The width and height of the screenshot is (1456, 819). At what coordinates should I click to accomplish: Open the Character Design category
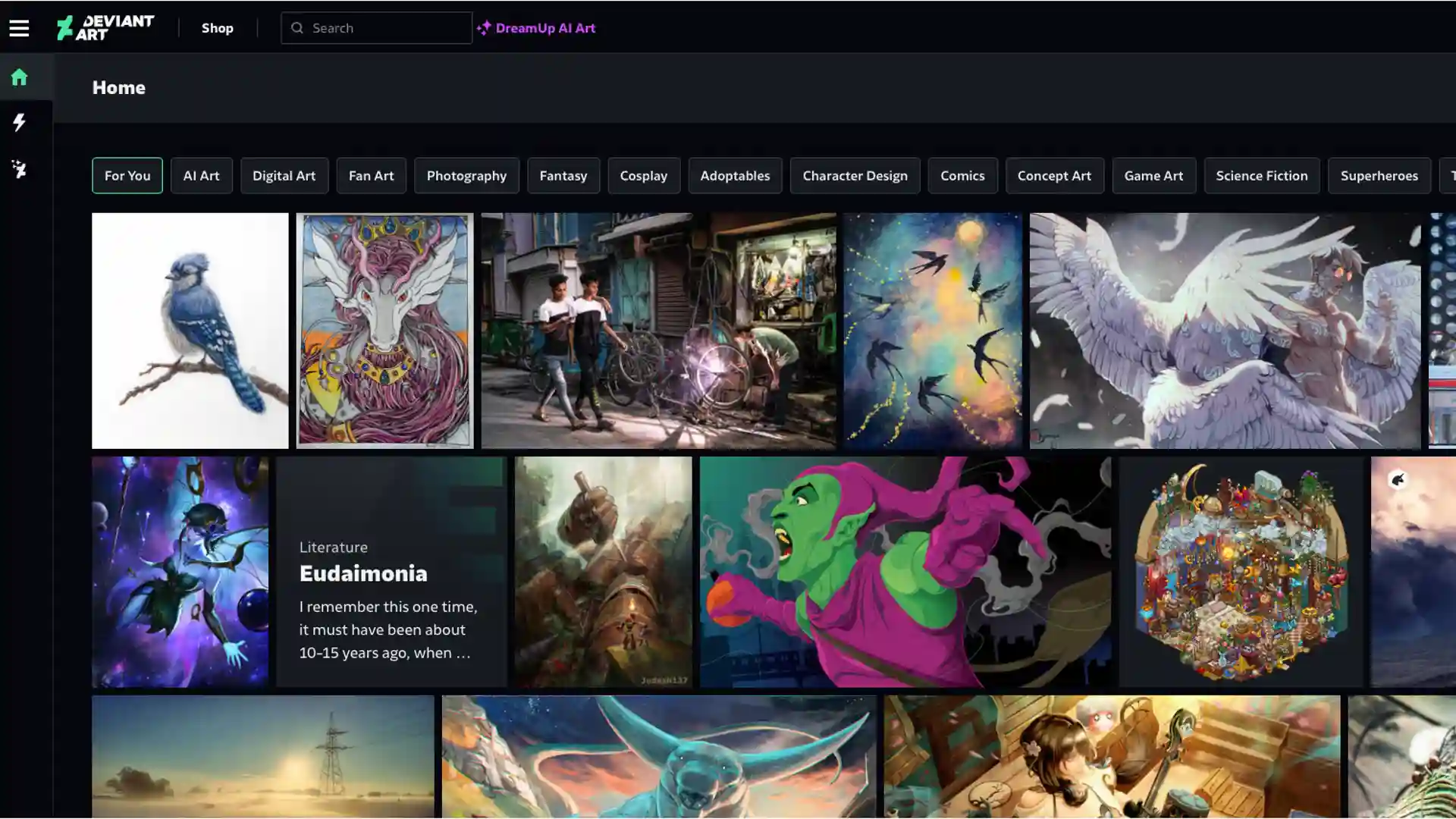pos(855,176)
